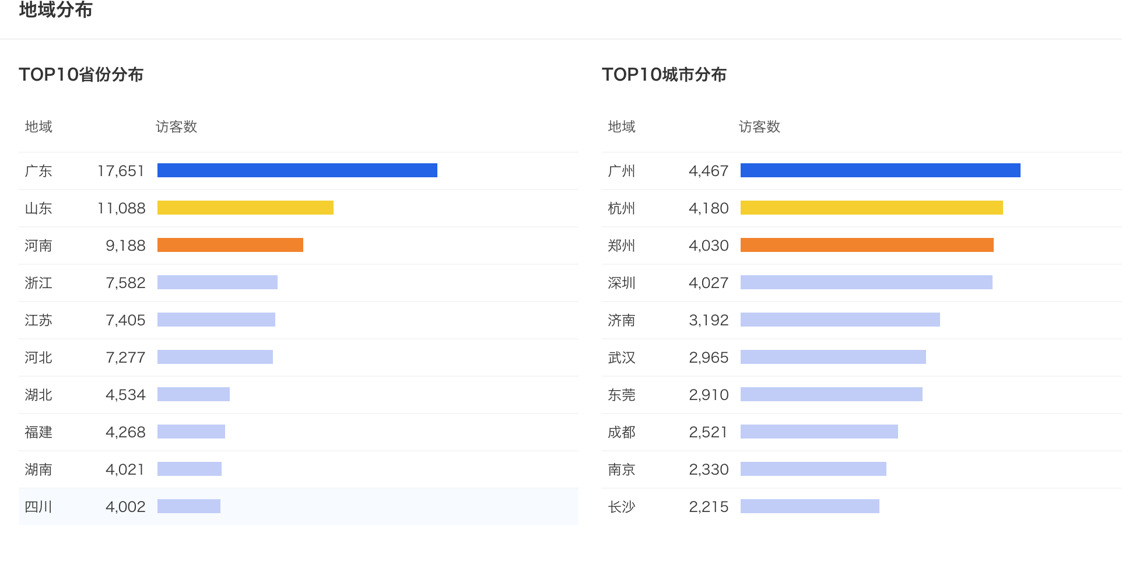The width and height of the screenshot is (1122, 568).
Task: Select the 东莞 city label
Action: [x=621, y=395]
